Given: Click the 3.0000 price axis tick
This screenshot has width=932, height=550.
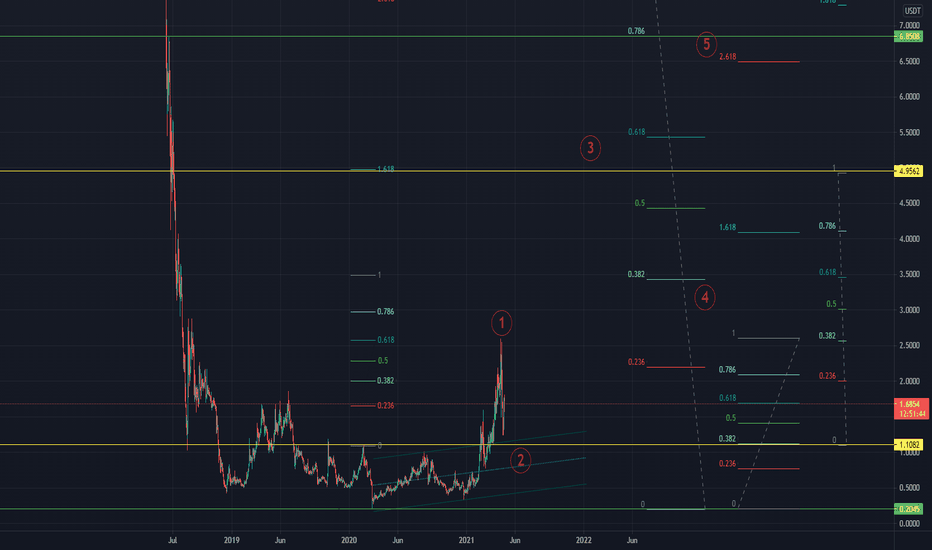Looking at the screenshot, I should (x=909, y=310).
